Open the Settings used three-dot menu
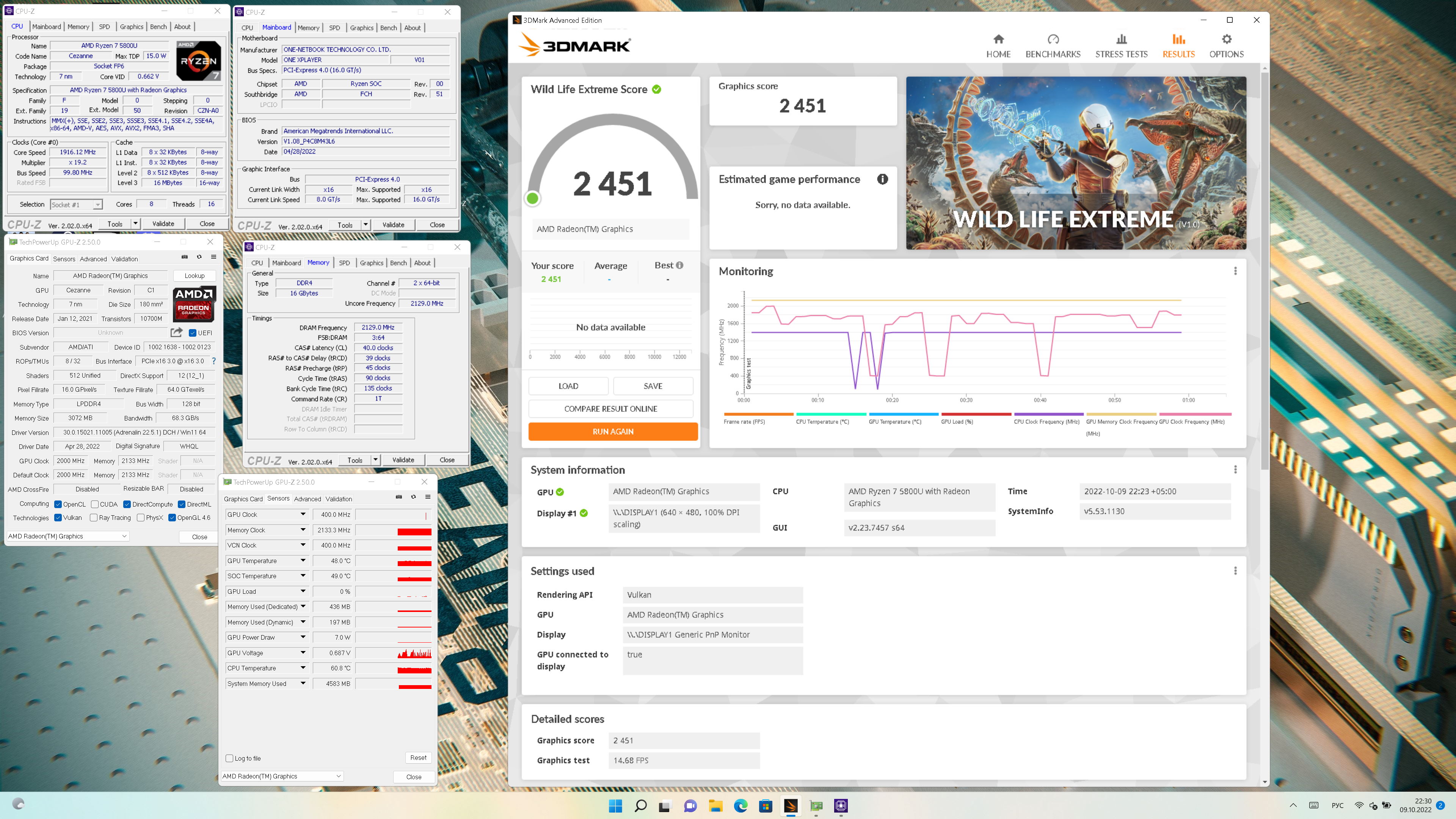Screen dimensions: 1456x819 [x=1235, y=571]
